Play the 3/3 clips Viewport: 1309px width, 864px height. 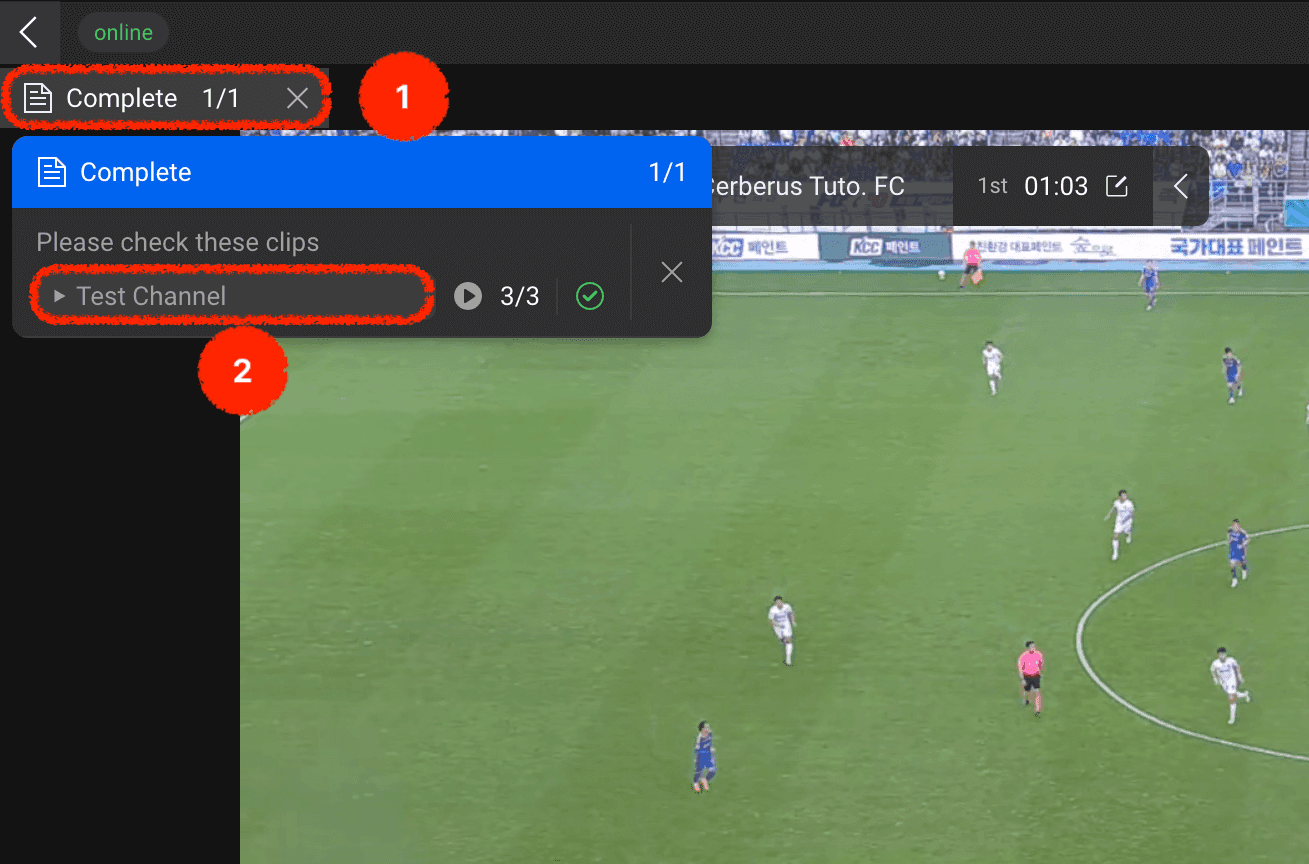pos(468,296)
